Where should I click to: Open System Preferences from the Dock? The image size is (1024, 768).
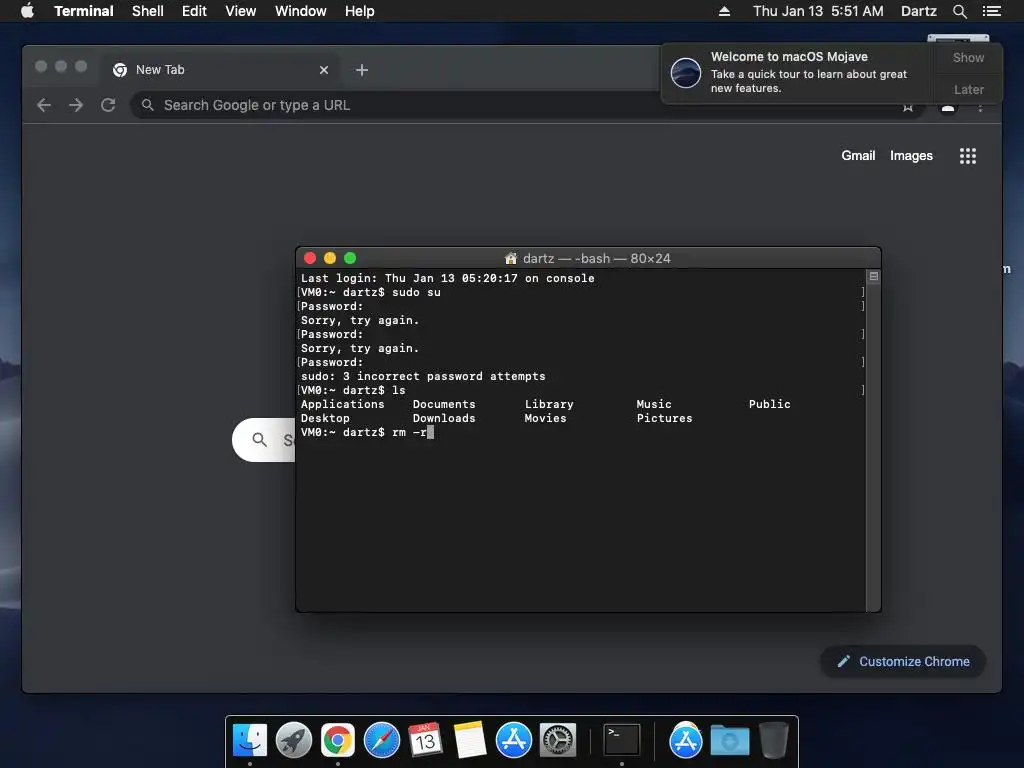558,740
